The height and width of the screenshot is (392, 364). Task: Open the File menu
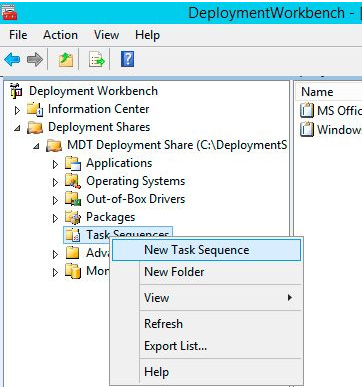18,35
